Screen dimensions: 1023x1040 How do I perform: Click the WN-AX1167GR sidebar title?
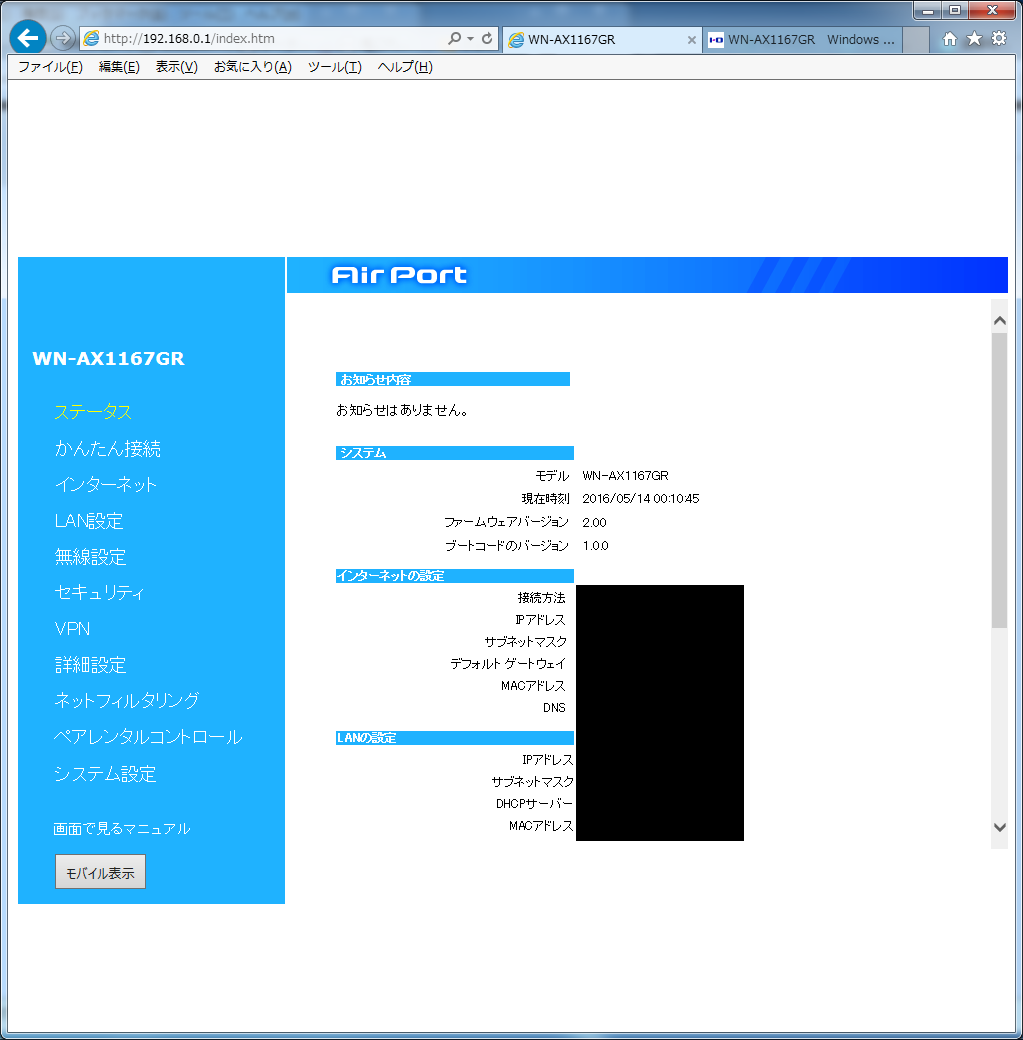(x=108, y=359)
